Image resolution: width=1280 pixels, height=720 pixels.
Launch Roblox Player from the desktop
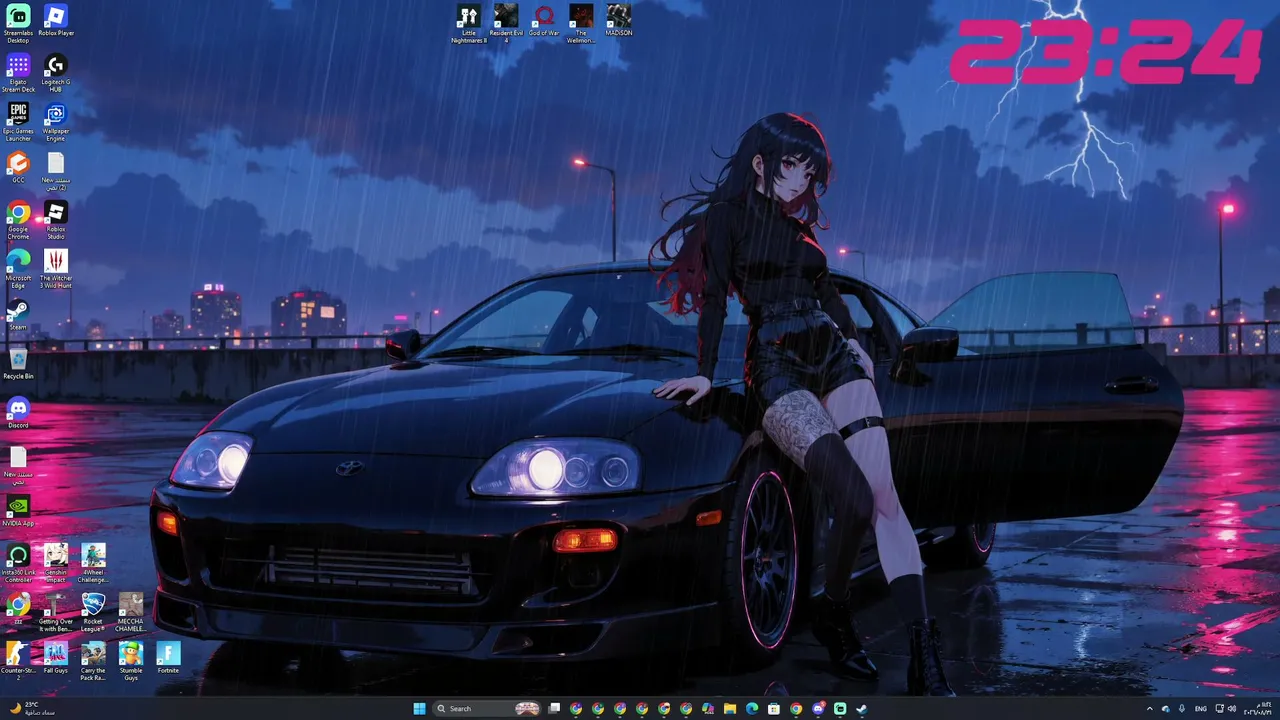[x=56, y=21]
